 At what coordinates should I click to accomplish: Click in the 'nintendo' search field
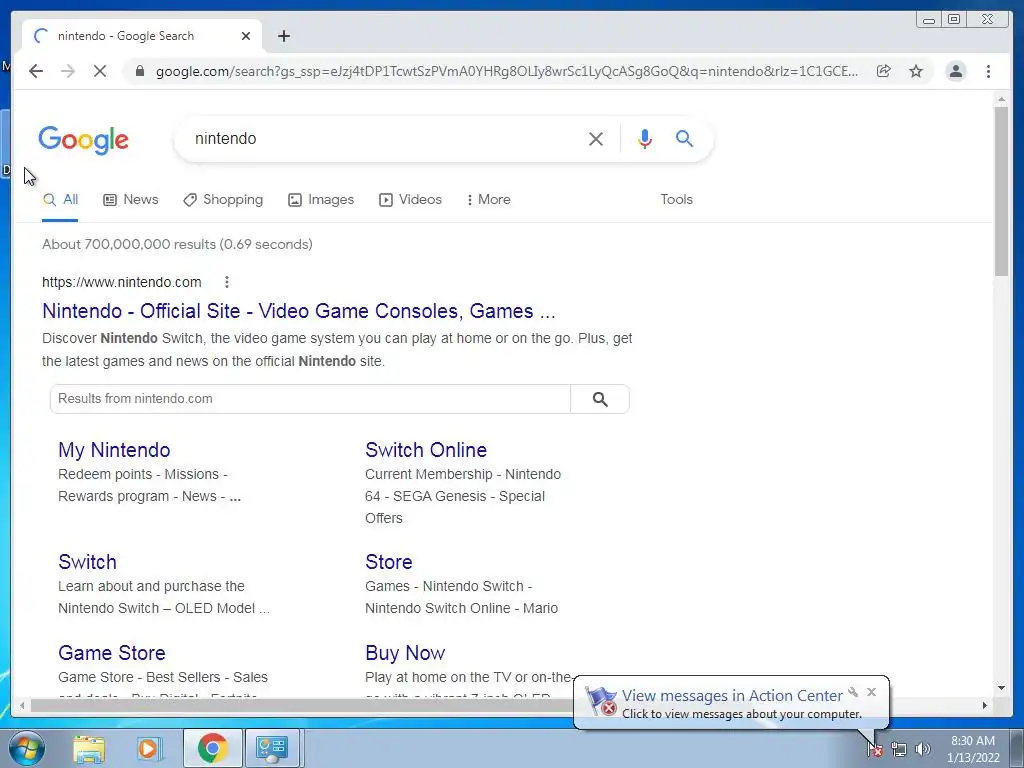[x=385, y=138]
